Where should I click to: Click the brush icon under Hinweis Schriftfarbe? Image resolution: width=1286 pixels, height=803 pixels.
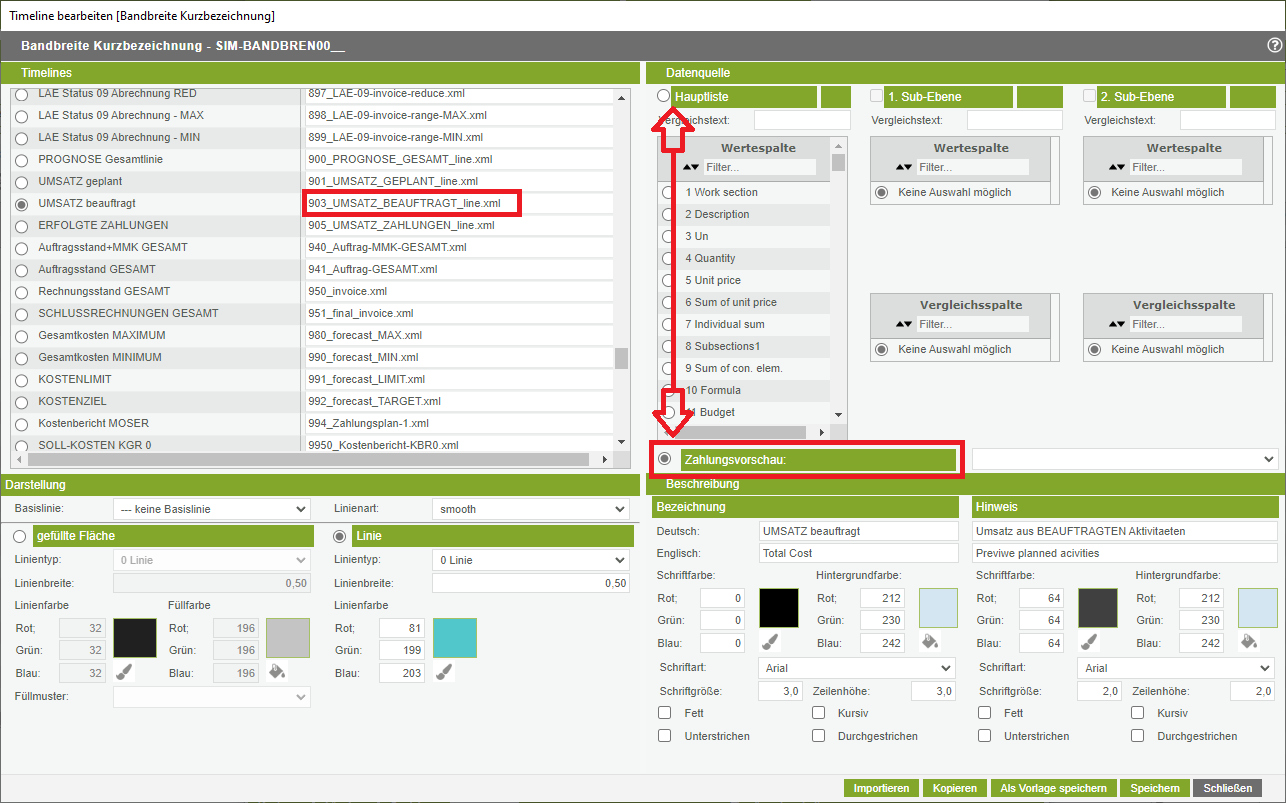click(1089, 642)
